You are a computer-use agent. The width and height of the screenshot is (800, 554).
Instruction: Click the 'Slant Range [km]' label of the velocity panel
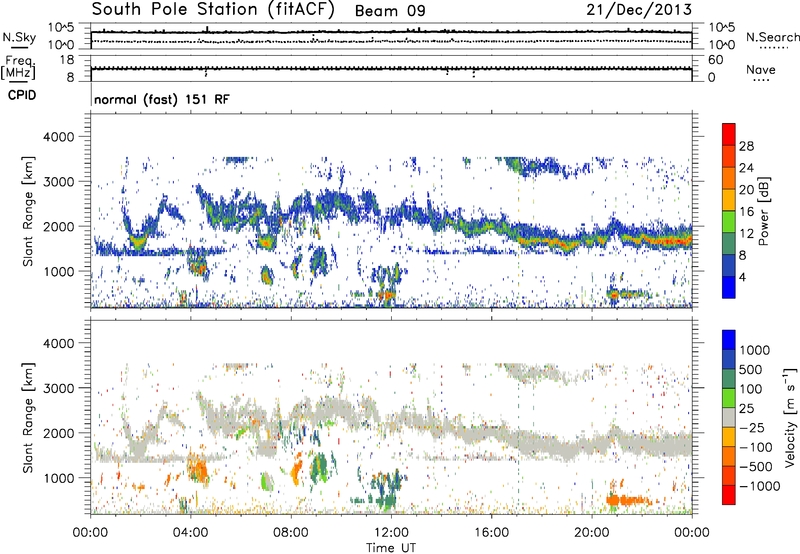pos(28,418)
